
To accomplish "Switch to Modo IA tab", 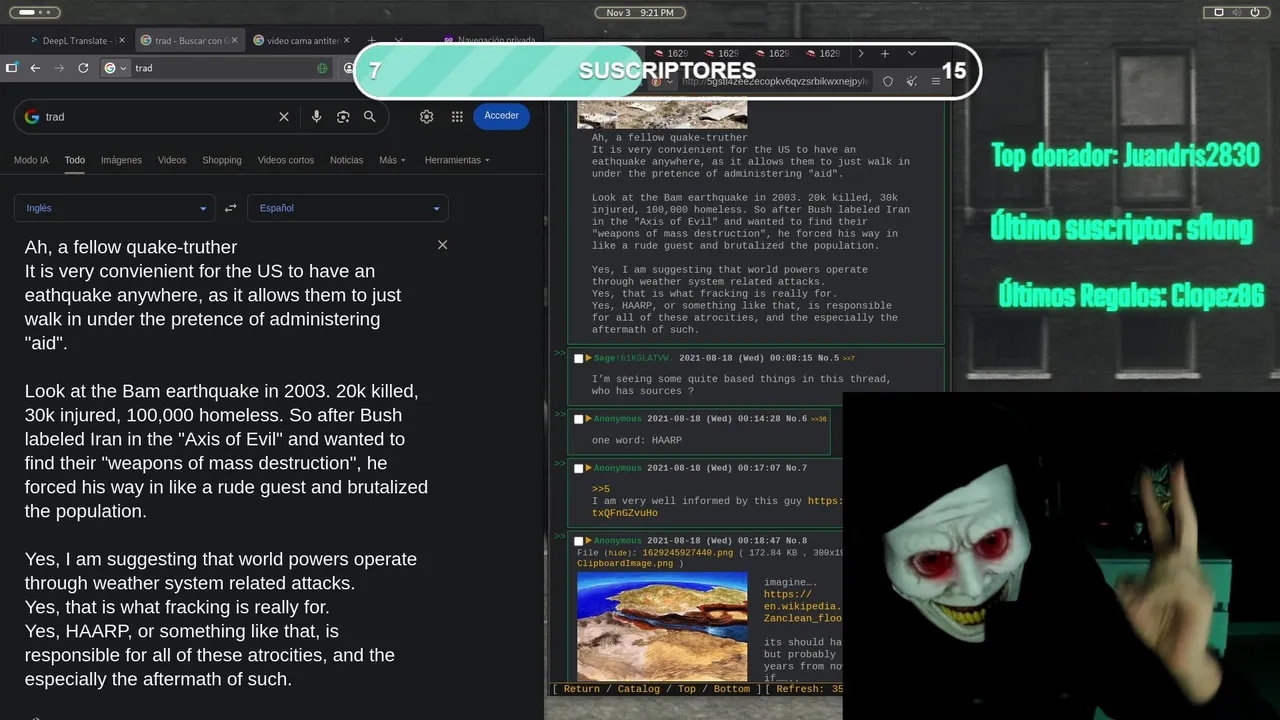I will [x=31, y=160].
